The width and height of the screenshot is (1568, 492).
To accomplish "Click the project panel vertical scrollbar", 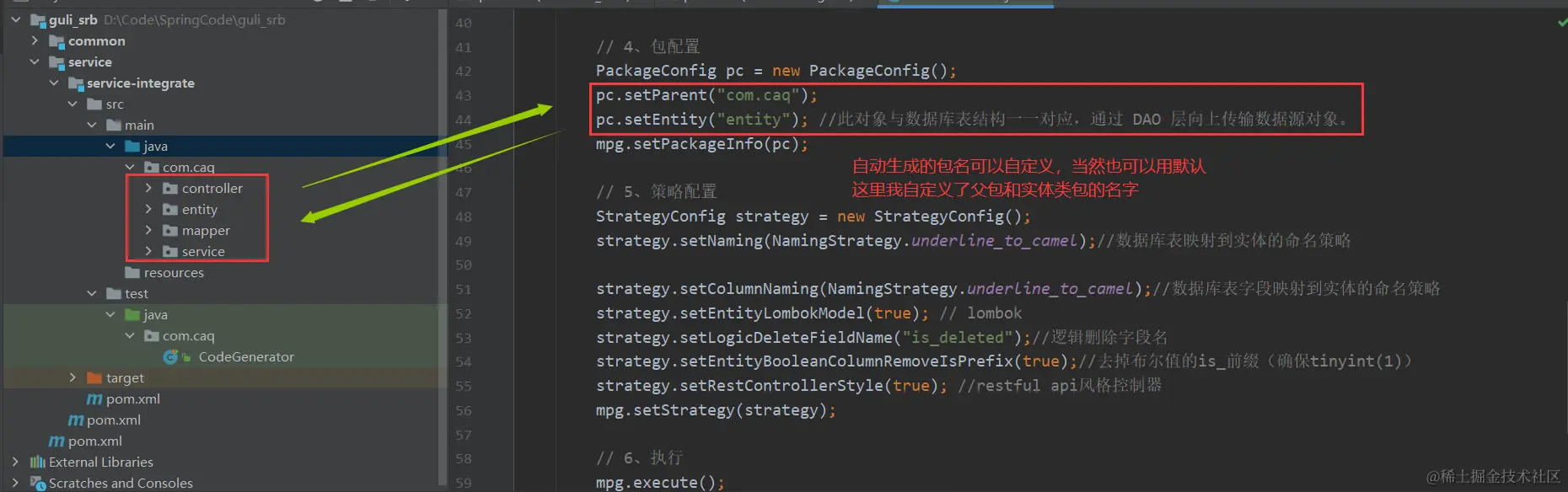I will pyautogui.click(x=443, y=248).
